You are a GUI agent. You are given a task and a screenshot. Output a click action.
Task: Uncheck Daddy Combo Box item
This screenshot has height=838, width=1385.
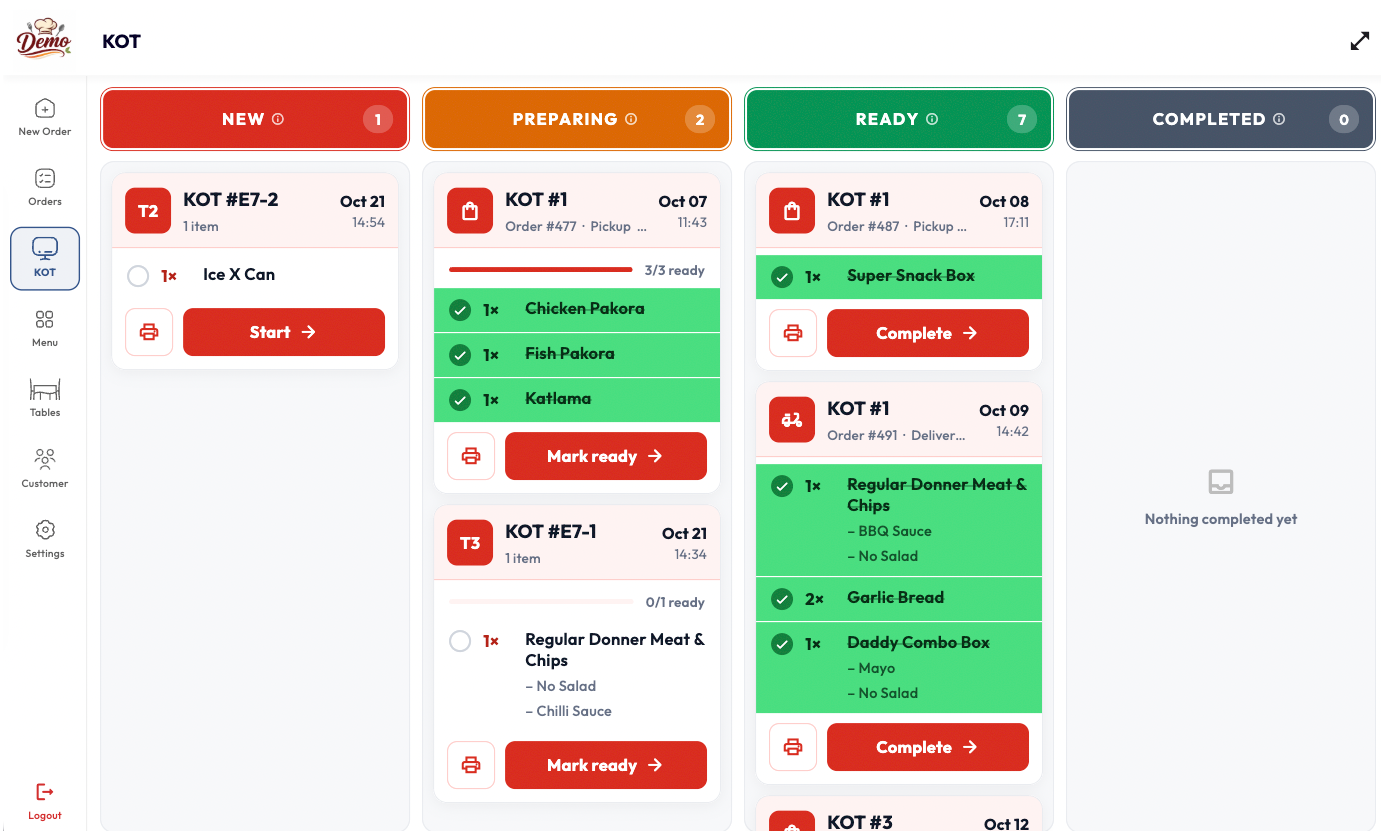(x=782, y=644)
